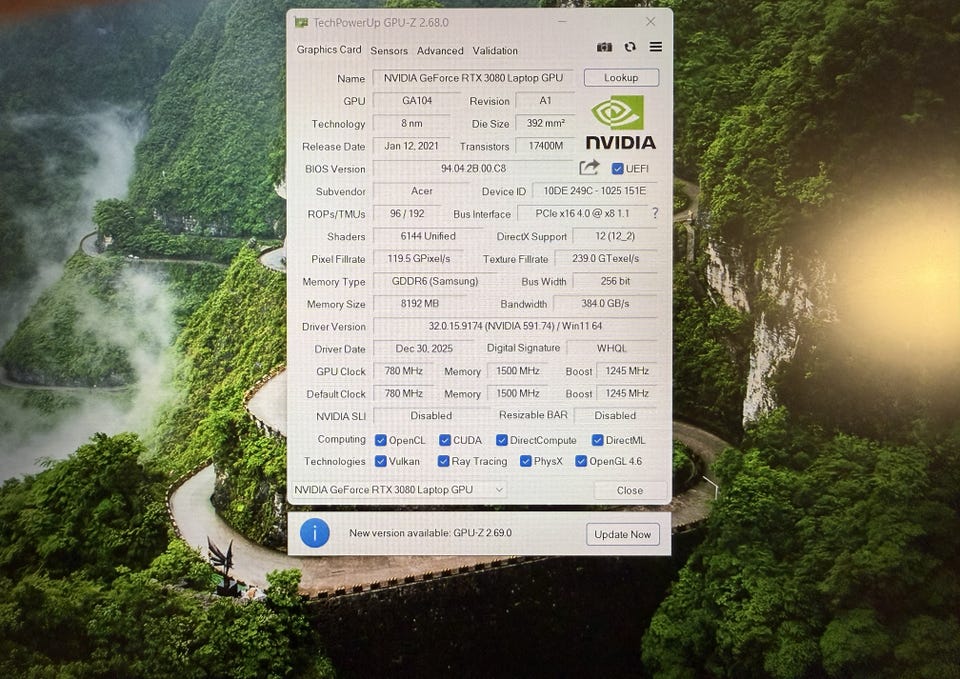Click the Default Clock 780 MHz value
The image size is (960, 679).
(x=403, y=394)
